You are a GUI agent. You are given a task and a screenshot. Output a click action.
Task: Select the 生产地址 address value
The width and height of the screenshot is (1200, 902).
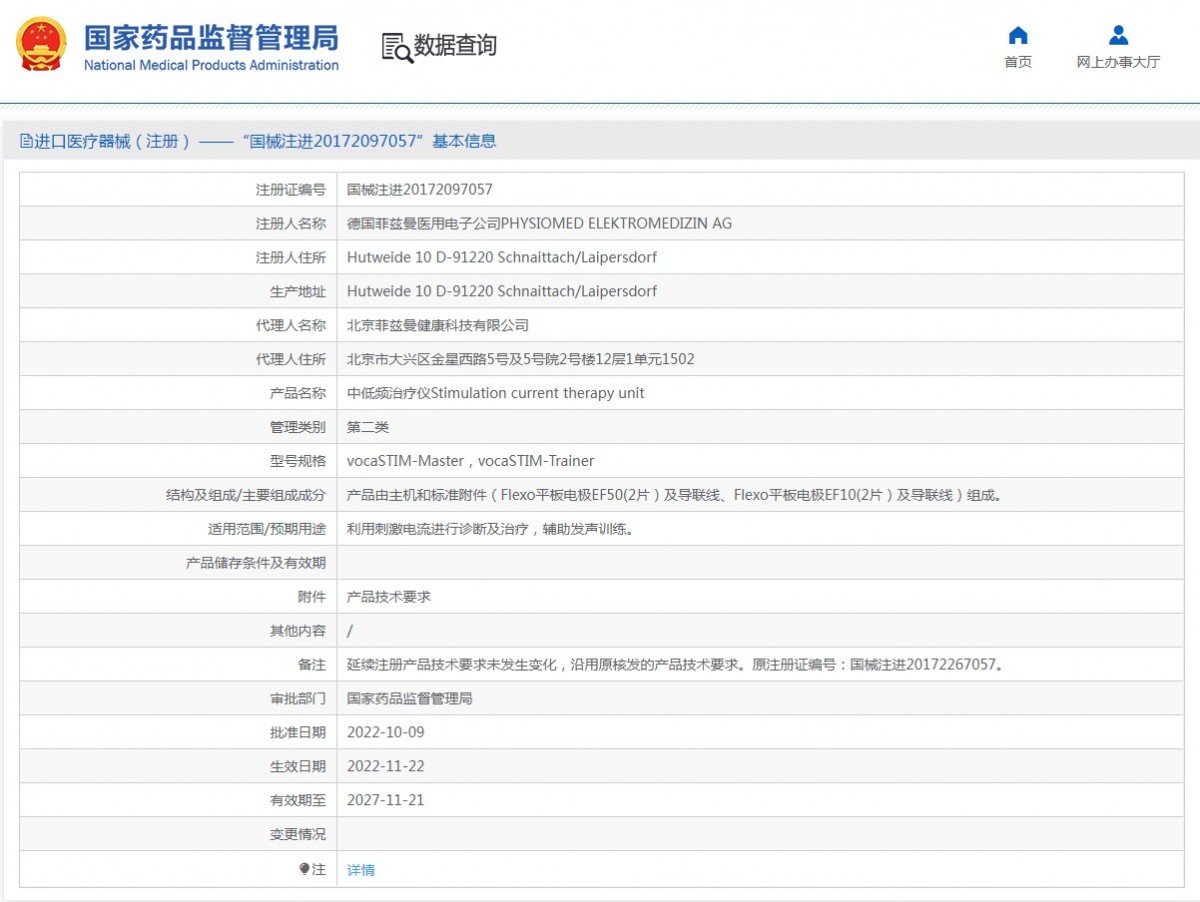click(x=502, y=291)
